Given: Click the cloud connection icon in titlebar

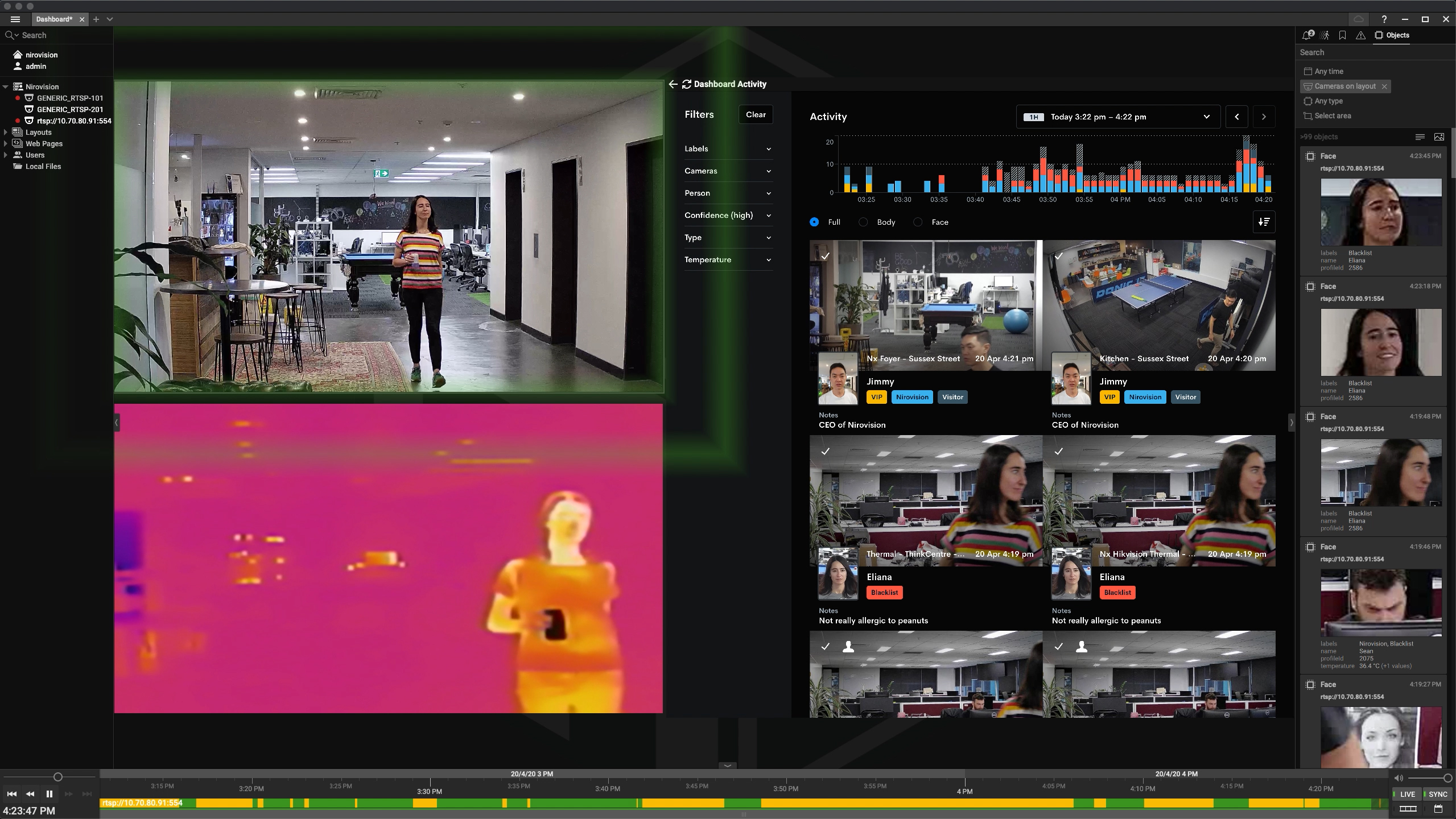Looking at the screenshot, I should pos(1358,19).
